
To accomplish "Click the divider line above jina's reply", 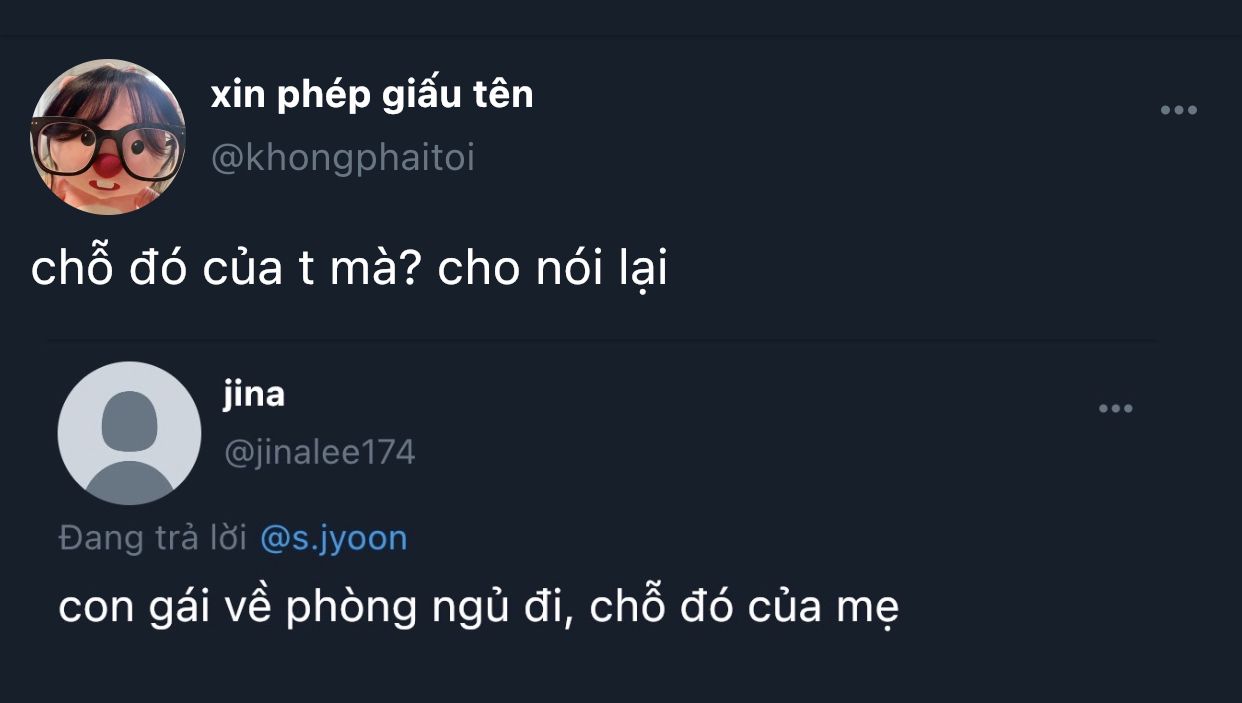I will point(603,341).
